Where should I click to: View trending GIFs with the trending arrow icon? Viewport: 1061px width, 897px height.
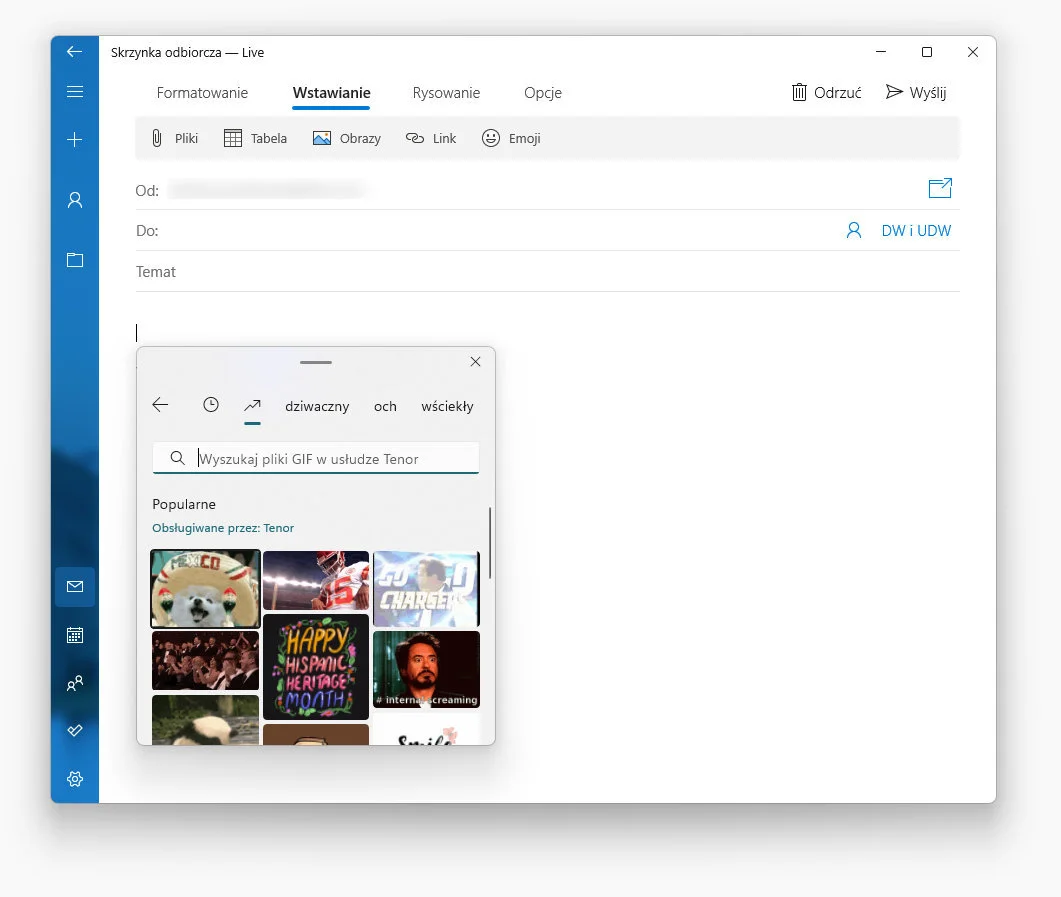point(252,405)
